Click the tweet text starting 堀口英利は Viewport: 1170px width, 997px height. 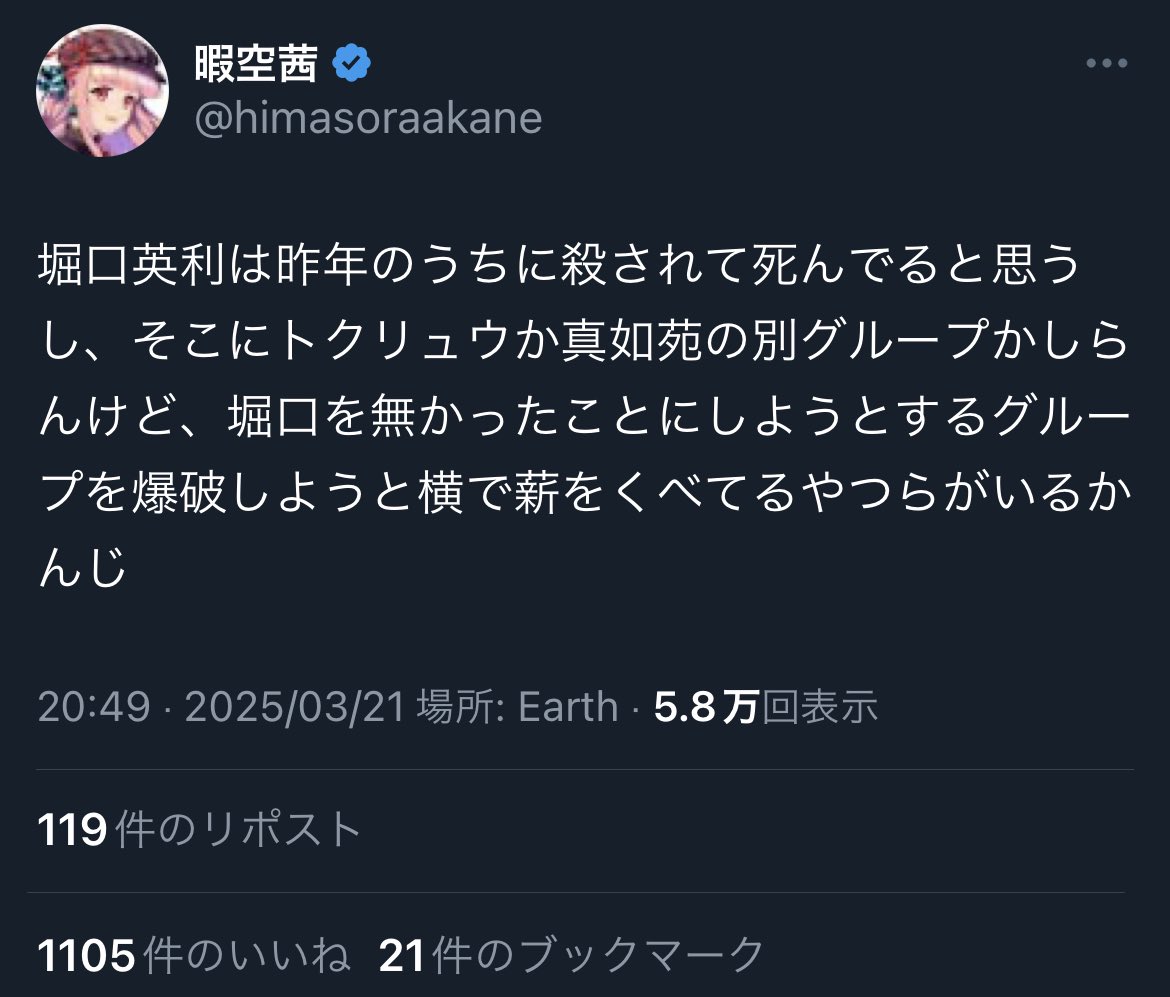(x=560, y=266)
